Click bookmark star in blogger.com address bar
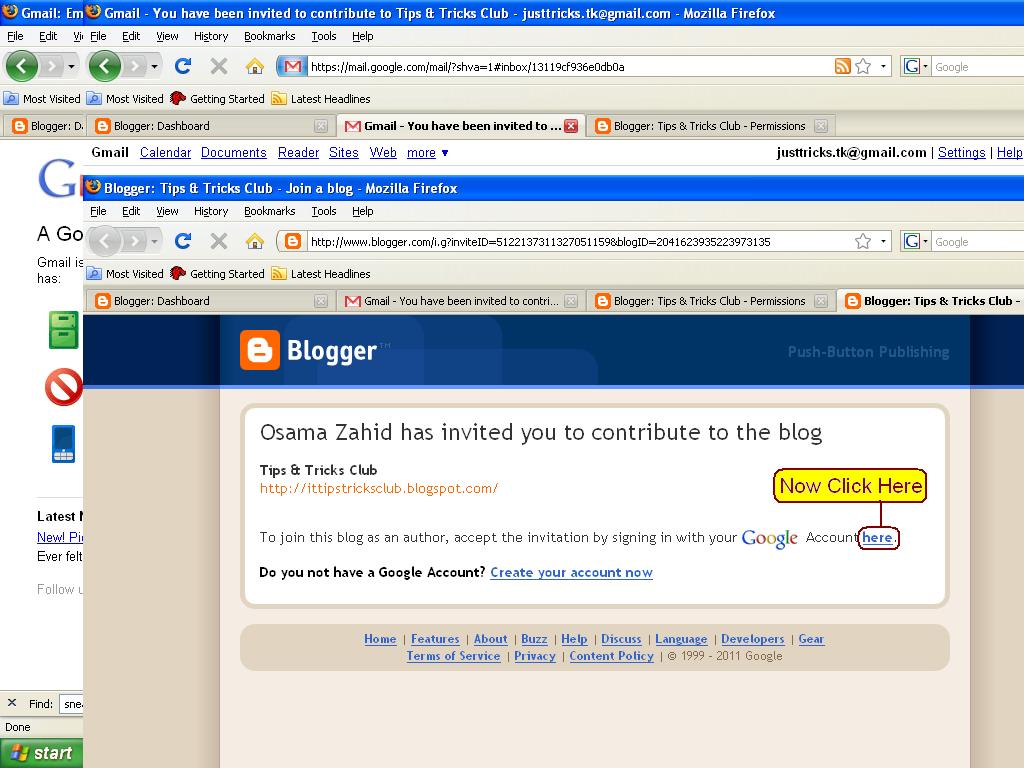 (x=863, y=241)
